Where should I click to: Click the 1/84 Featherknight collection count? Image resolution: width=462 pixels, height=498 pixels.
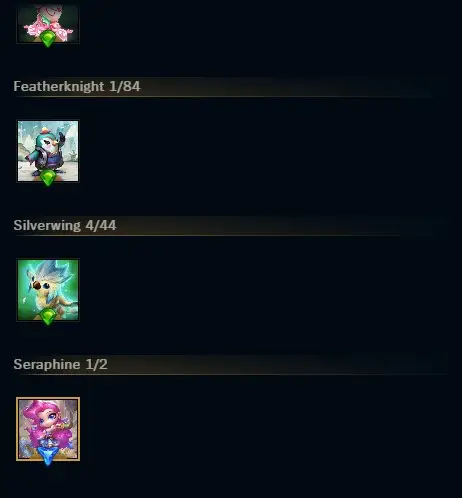point(125,87)
